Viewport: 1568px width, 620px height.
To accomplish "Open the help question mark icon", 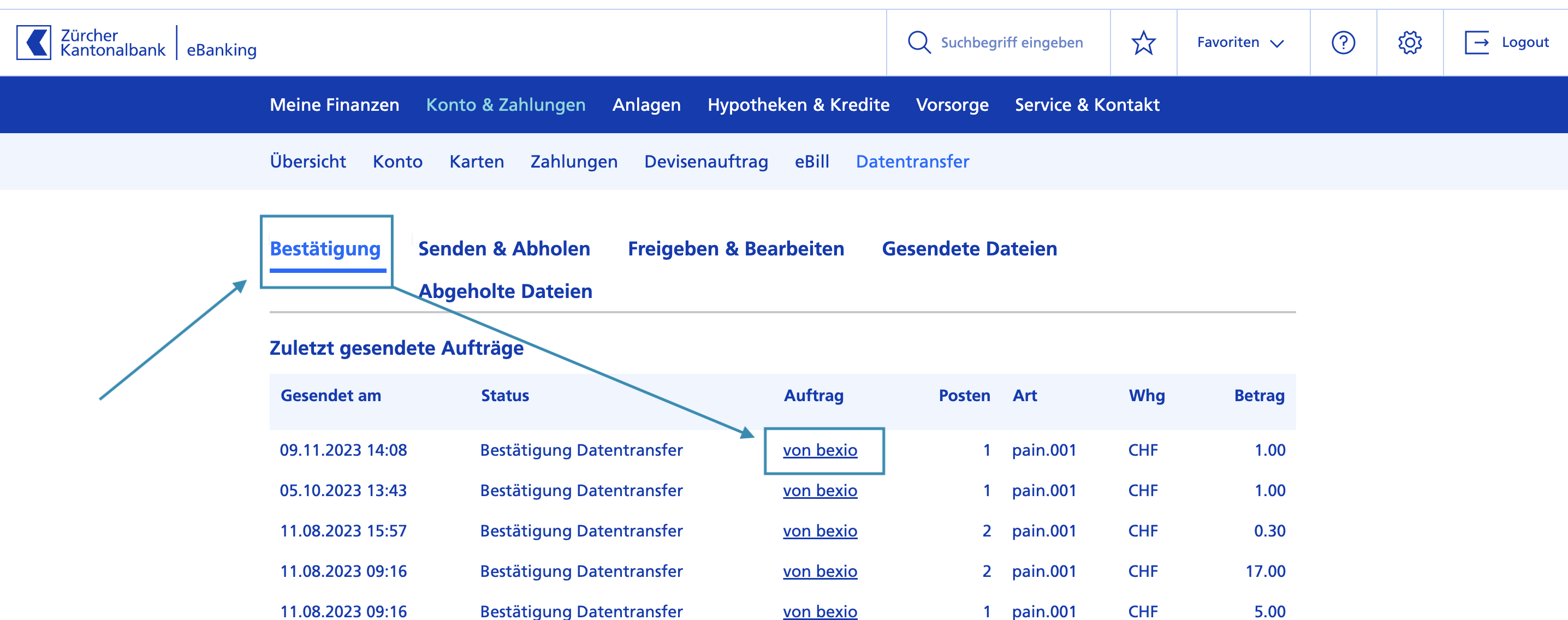I will click(x=1343, y=43).
